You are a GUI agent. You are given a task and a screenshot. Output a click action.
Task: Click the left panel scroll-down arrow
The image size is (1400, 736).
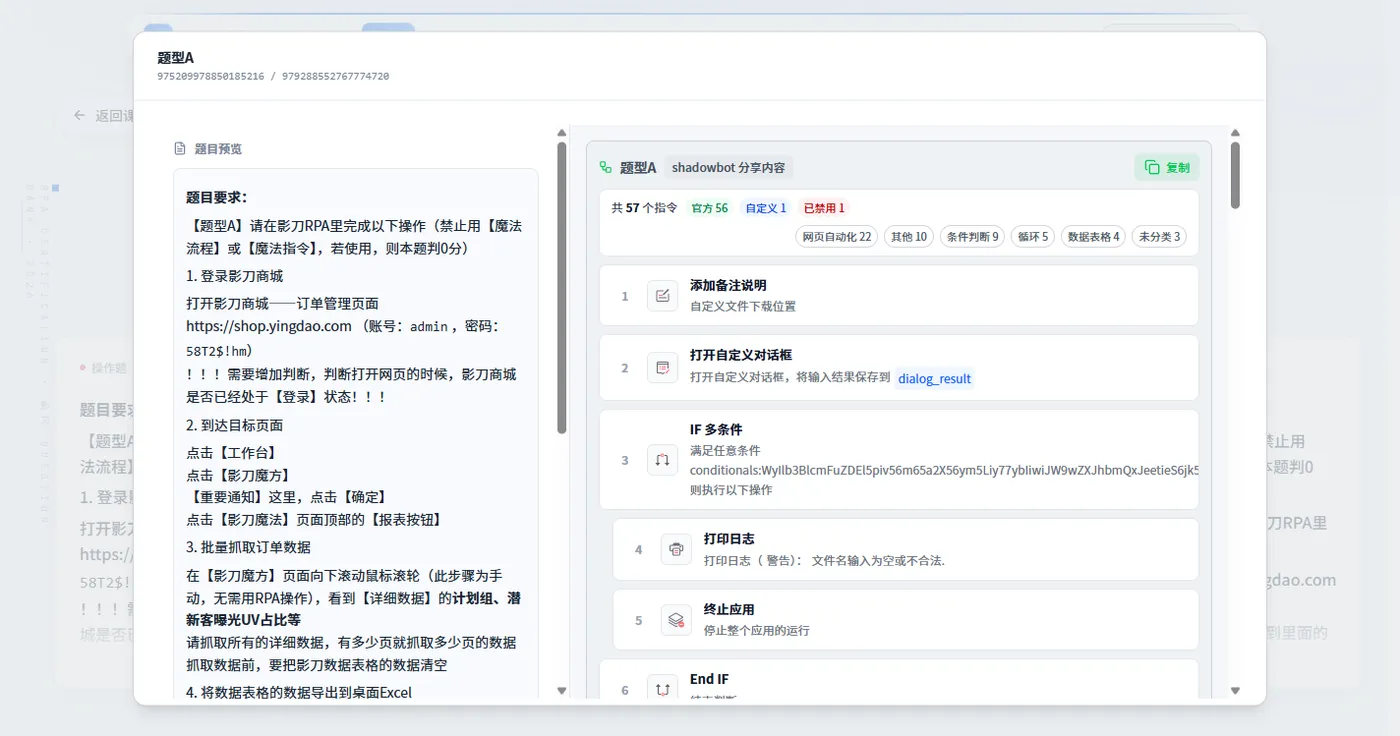click(x=562, y=690)
